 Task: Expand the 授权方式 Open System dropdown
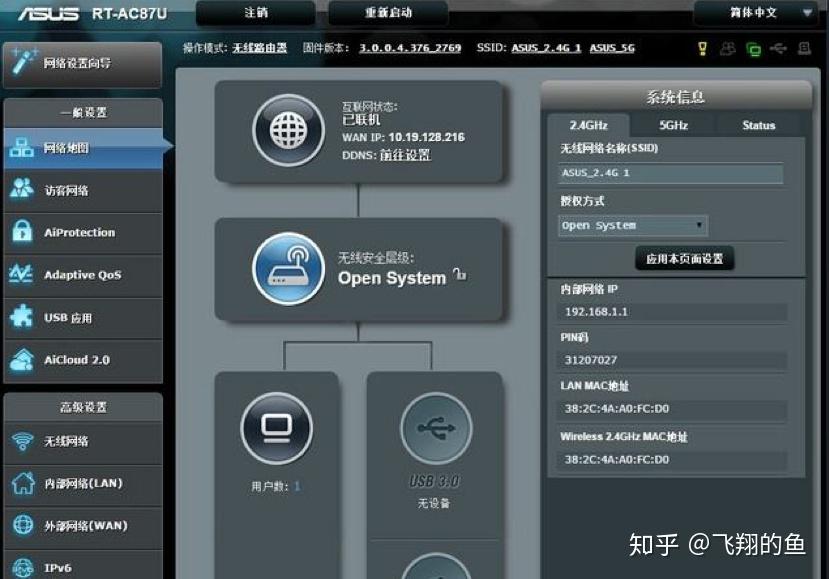pos(633,226)
